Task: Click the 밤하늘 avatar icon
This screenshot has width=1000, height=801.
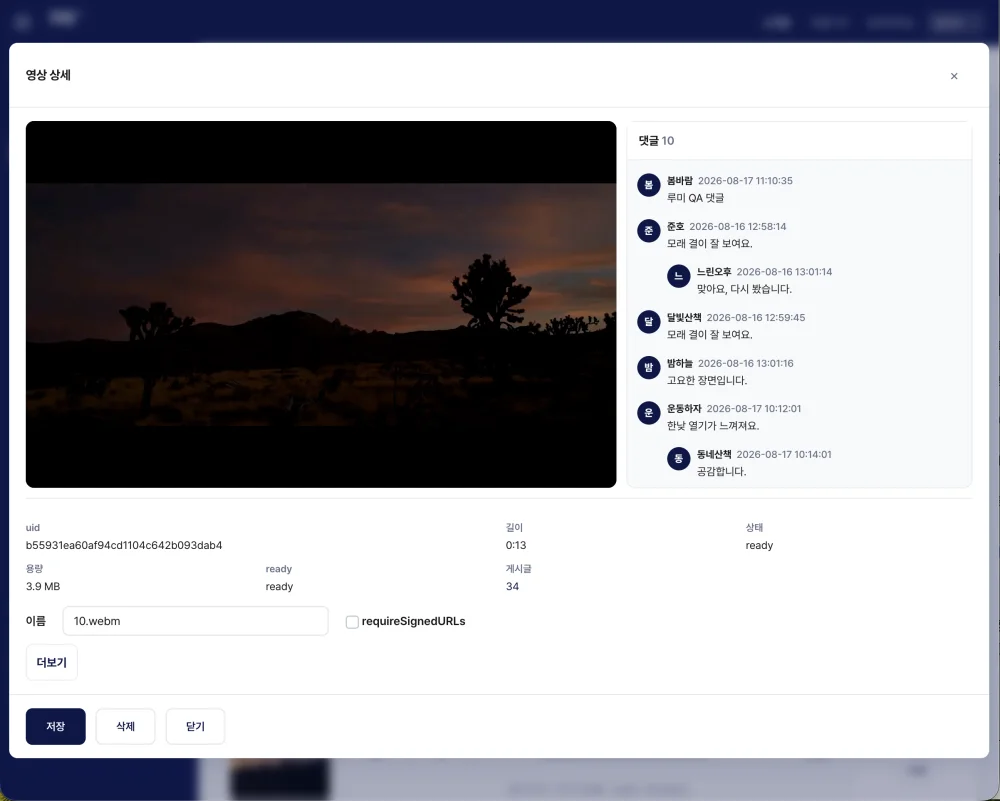Action: pyautogui.click(x=649, y=367)
